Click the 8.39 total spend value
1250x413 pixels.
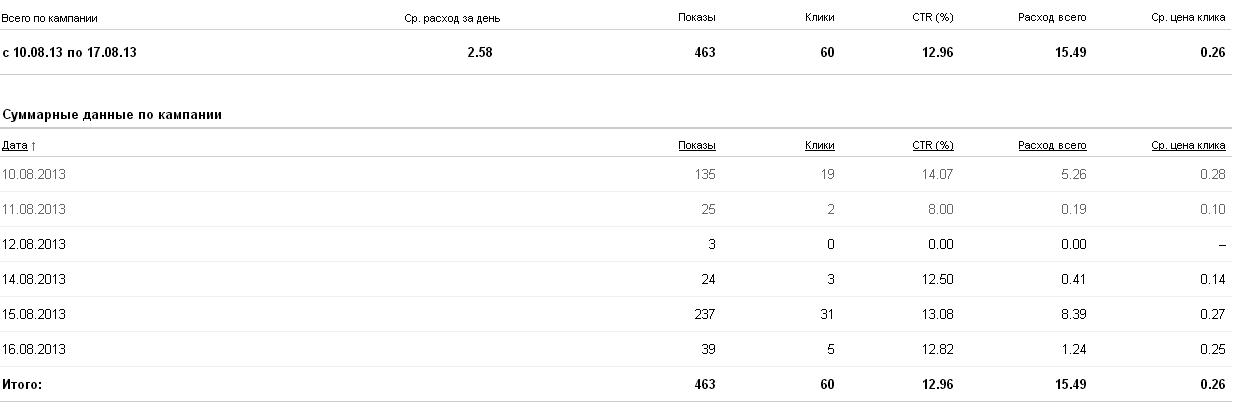pos(1074,315)
